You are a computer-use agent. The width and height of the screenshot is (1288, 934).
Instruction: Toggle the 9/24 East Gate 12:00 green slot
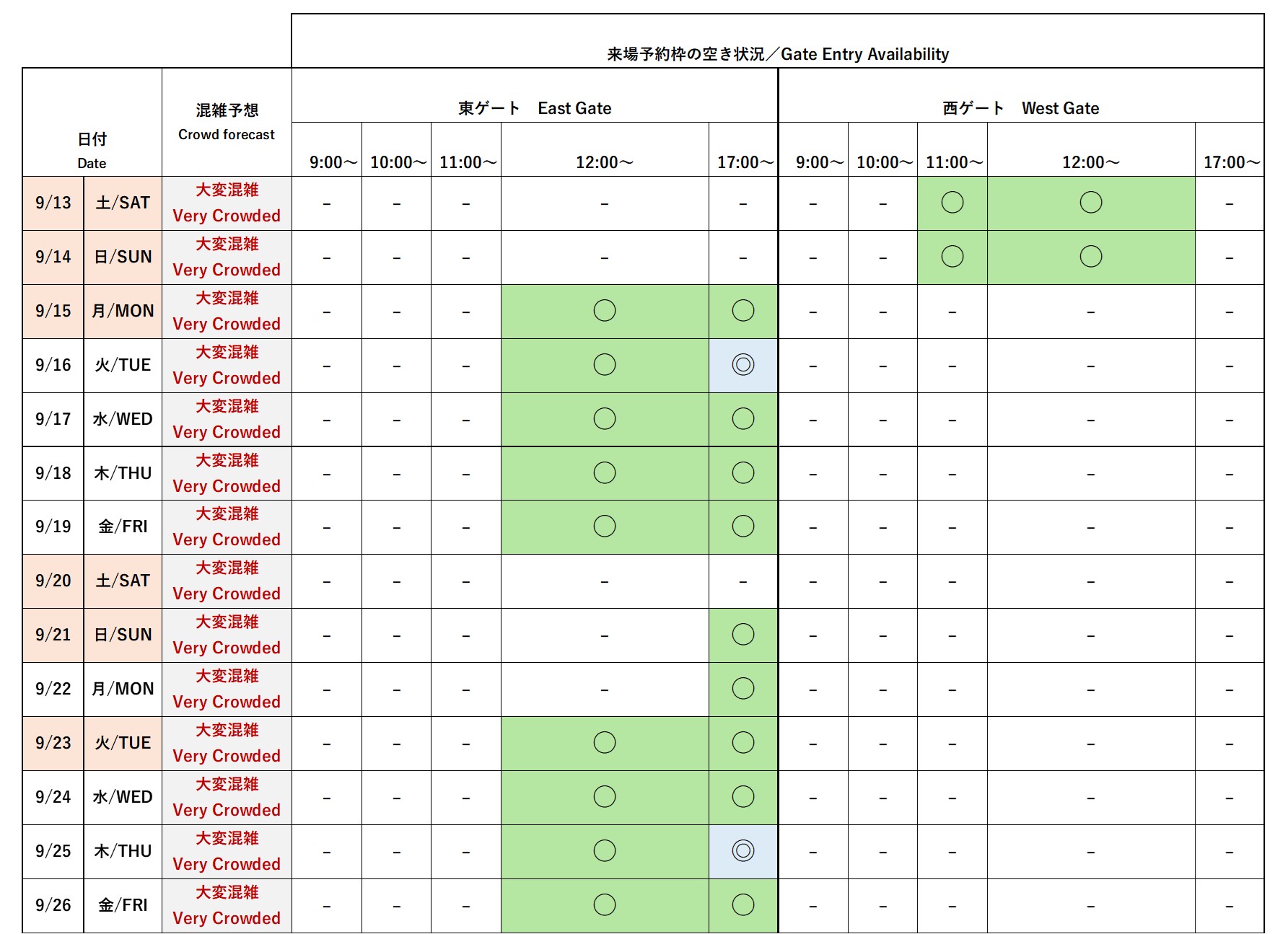click(603, 797)
